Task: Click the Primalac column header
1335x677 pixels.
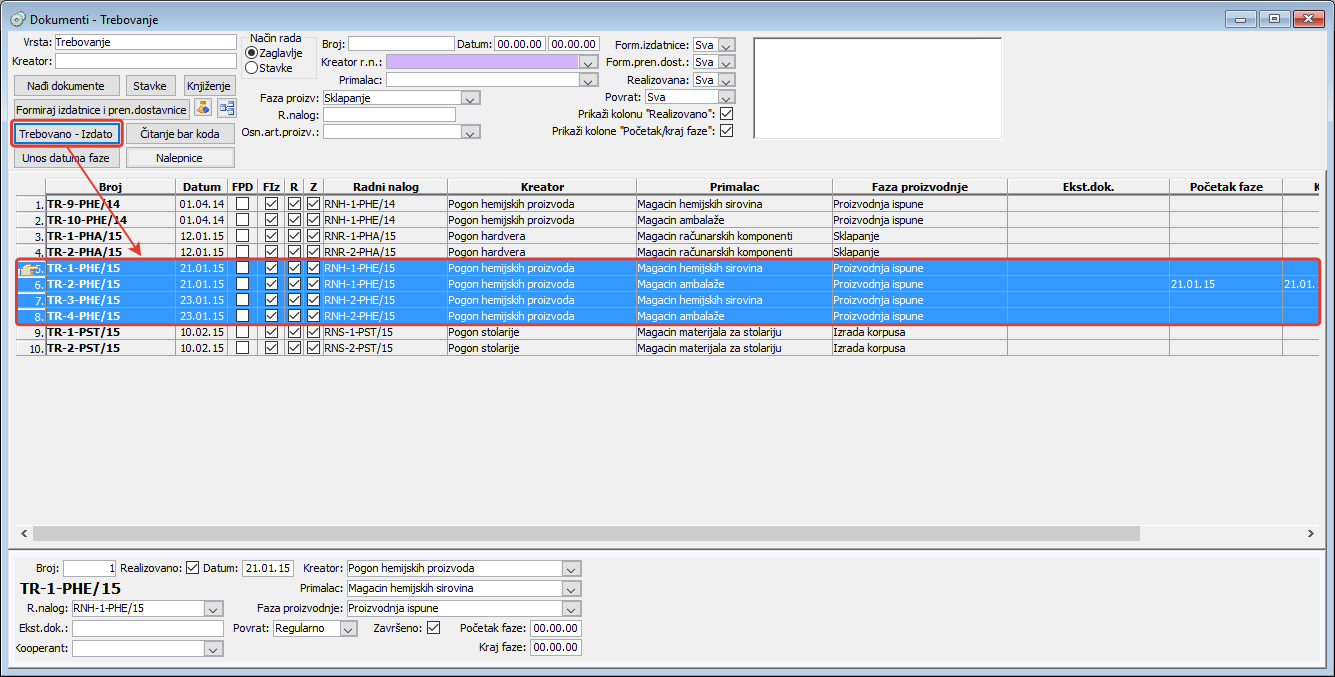Action: pyautogui.click(x=734, y=187)
